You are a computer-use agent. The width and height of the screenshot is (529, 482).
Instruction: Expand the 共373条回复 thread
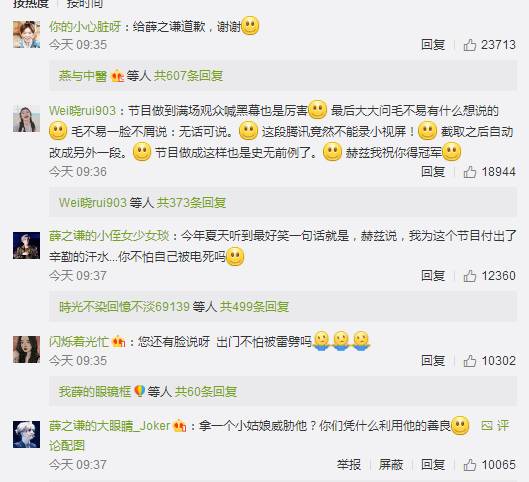[x=191, y=203]
